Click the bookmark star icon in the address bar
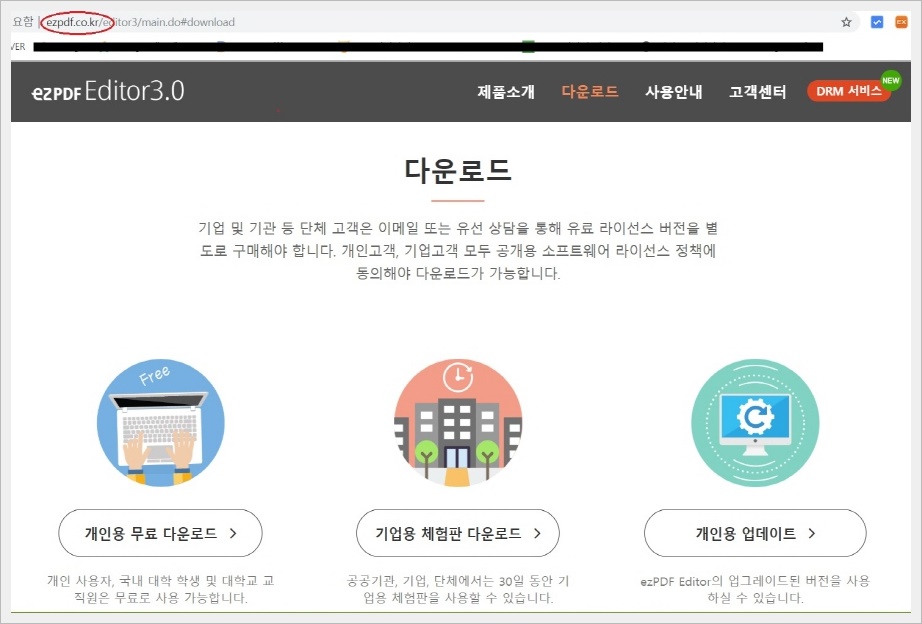Viewport: 922px width, 624px height. (846, 22)
